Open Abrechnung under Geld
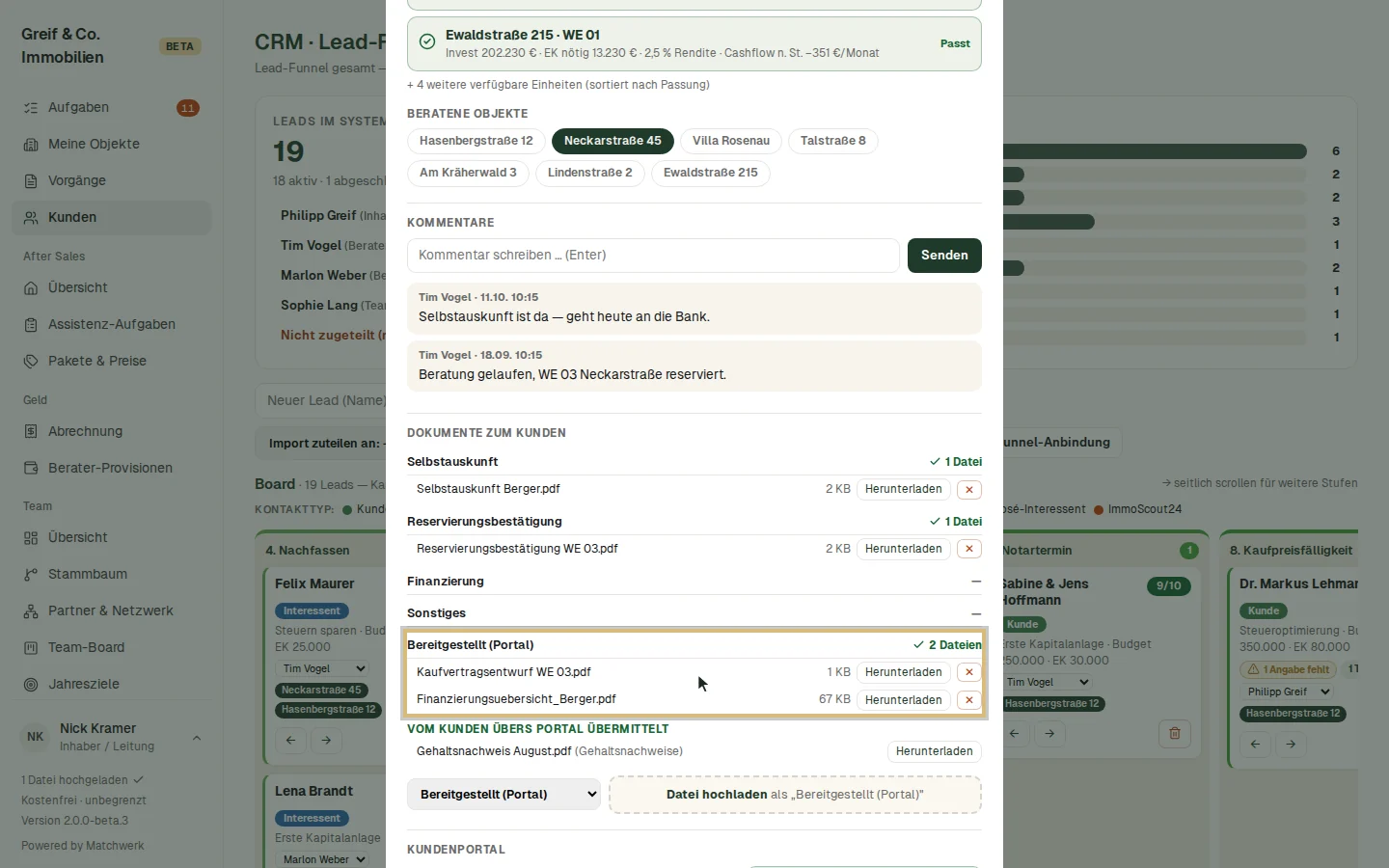 pos(111,432)
